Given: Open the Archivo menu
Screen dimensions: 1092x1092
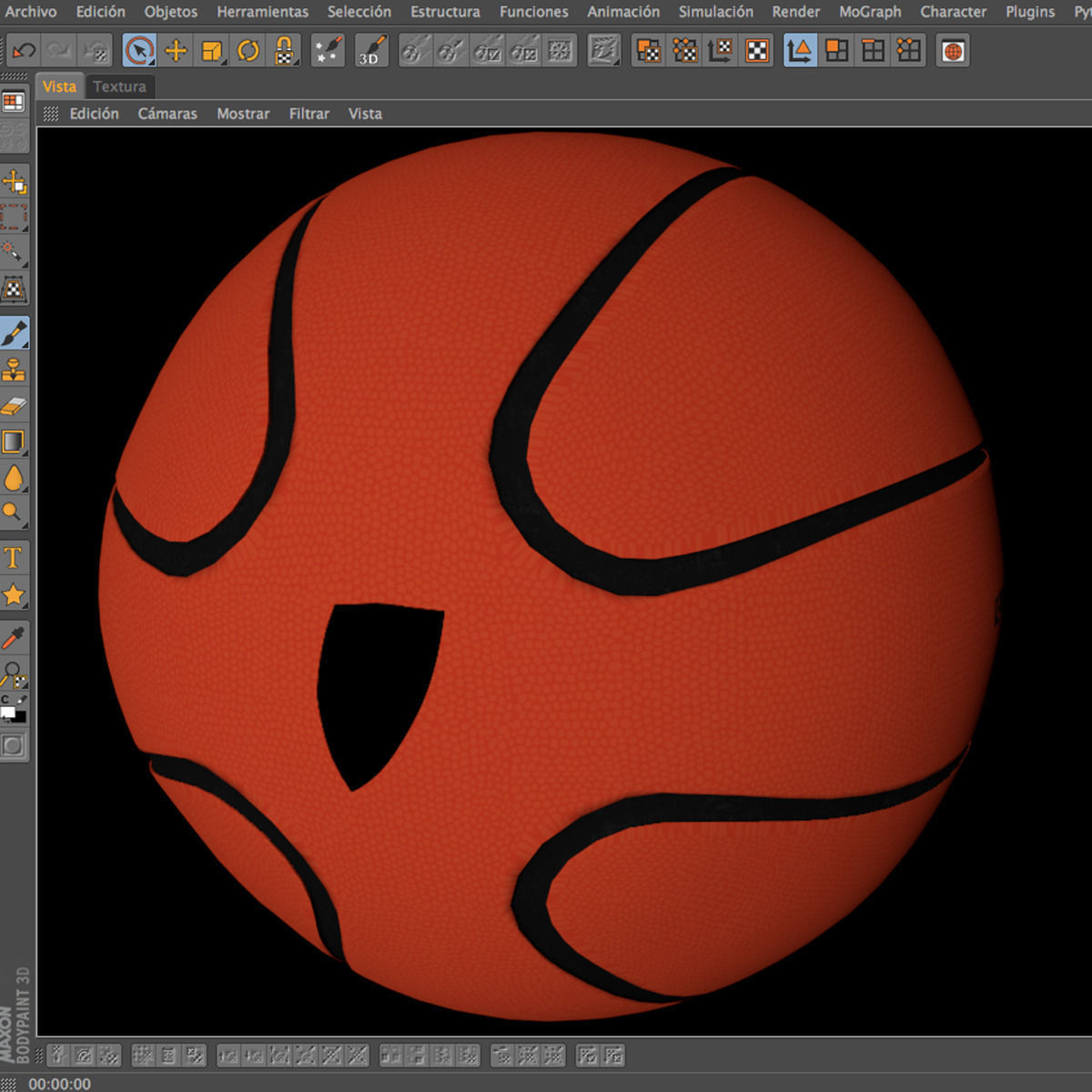Looking at the screenshot, I should 31,12.
